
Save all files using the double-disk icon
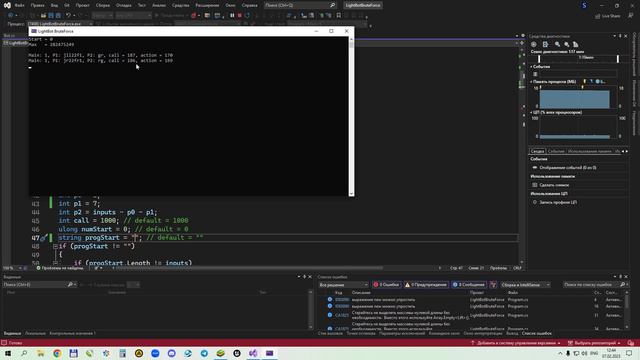point(58,16)
